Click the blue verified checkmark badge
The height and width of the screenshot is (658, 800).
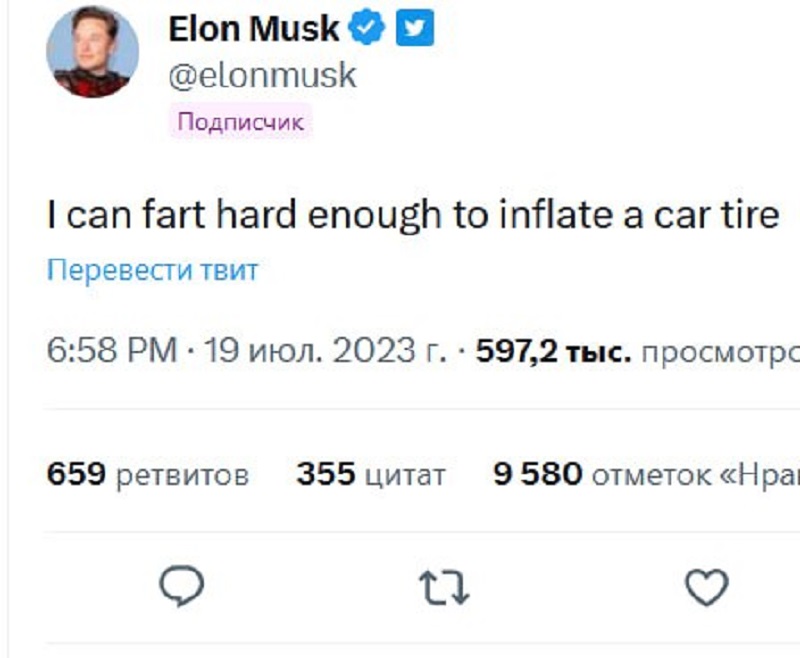pos(367,31)
